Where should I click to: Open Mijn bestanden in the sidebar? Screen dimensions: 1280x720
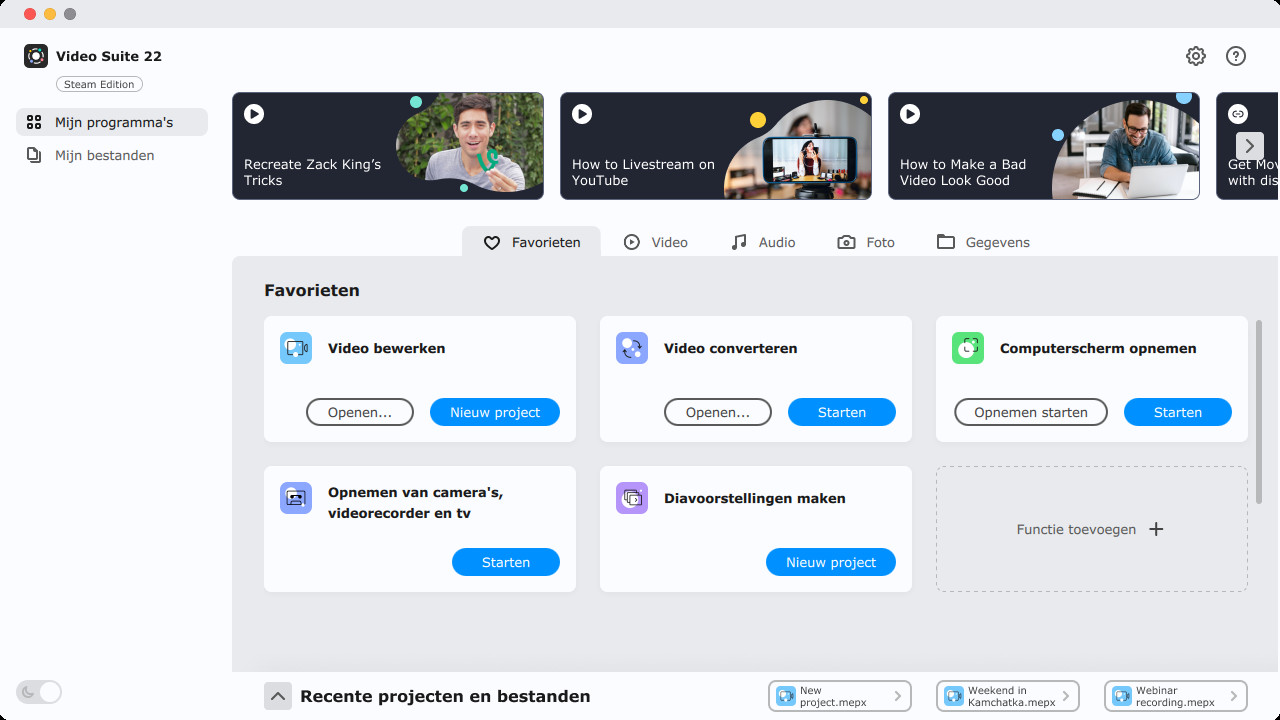(x=104, y=155)
